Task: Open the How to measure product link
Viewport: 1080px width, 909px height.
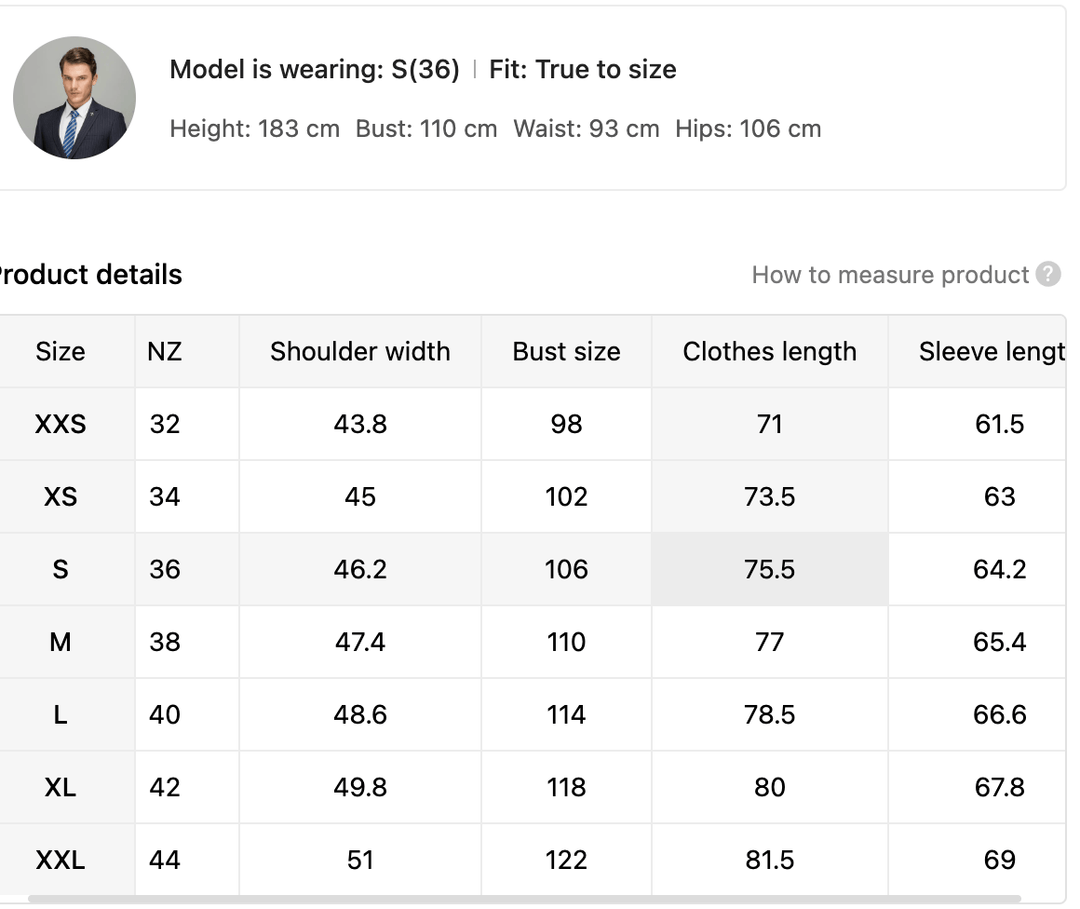Action: (x=890, y=275)
